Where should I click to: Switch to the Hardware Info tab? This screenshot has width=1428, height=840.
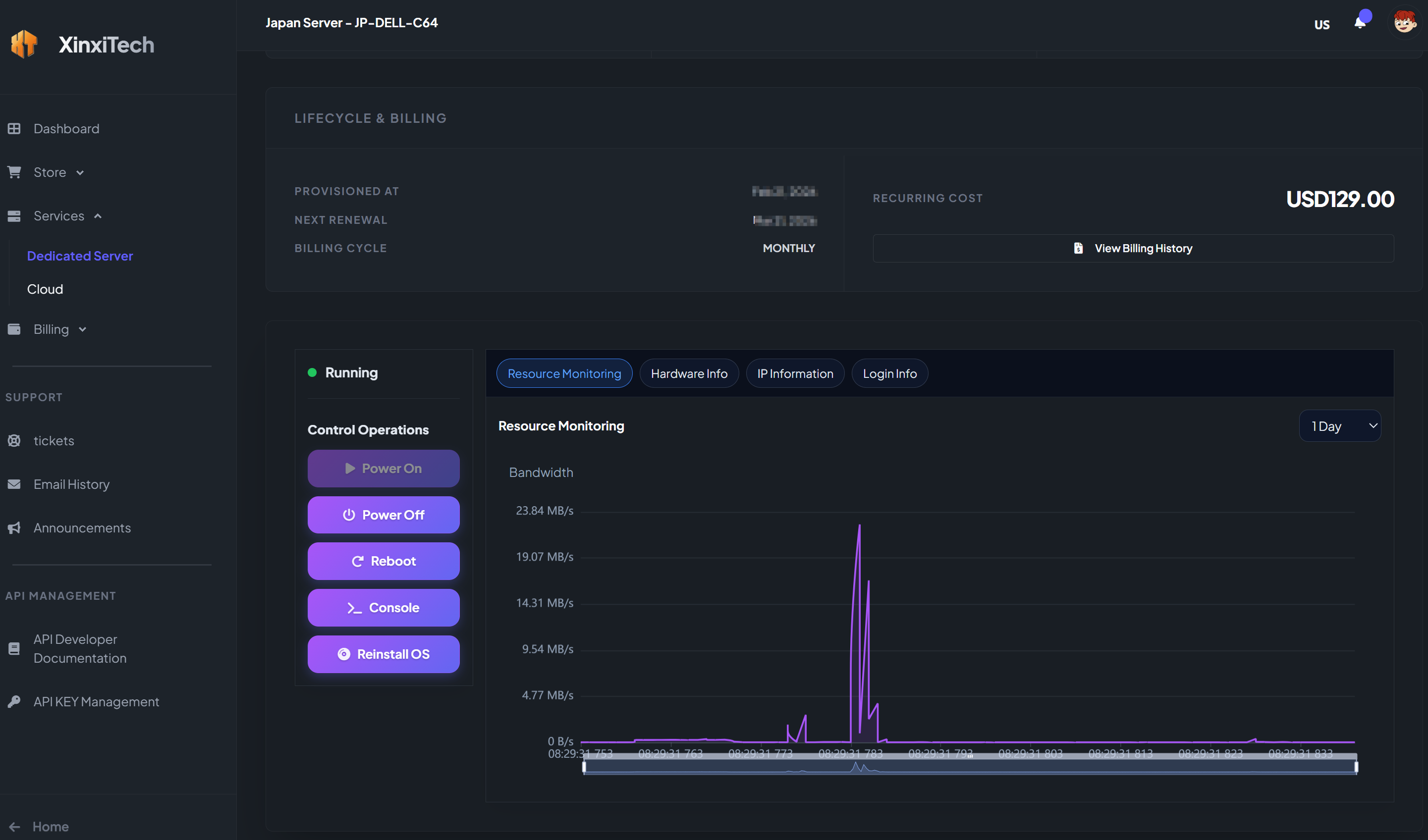coord(689,373)
